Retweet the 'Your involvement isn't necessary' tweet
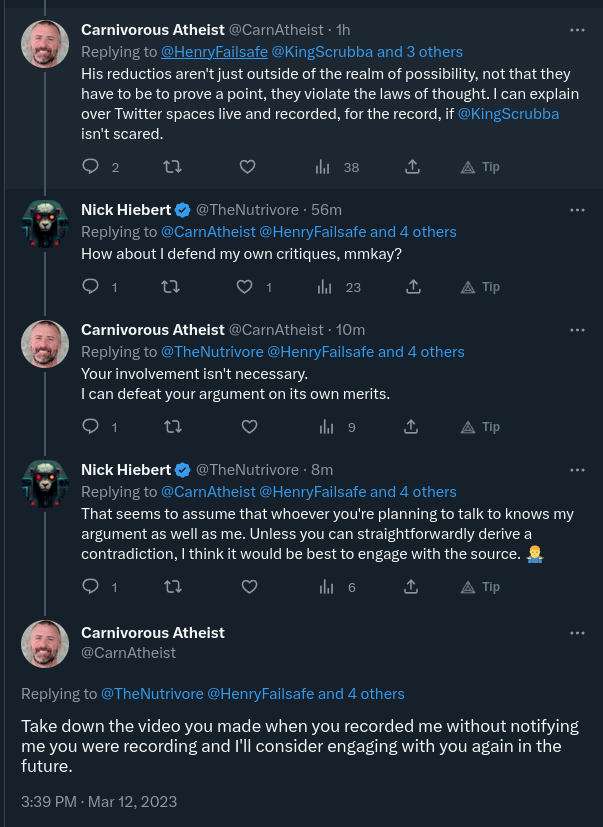The width and height of the screenshot is (603, 827). [171, 427]
